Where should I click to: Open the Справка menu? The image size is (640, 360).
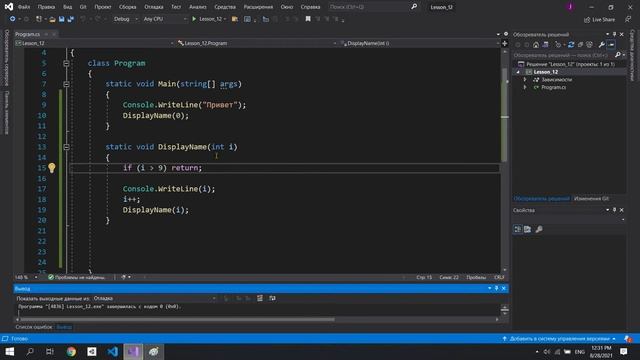(x=310, y=7)
